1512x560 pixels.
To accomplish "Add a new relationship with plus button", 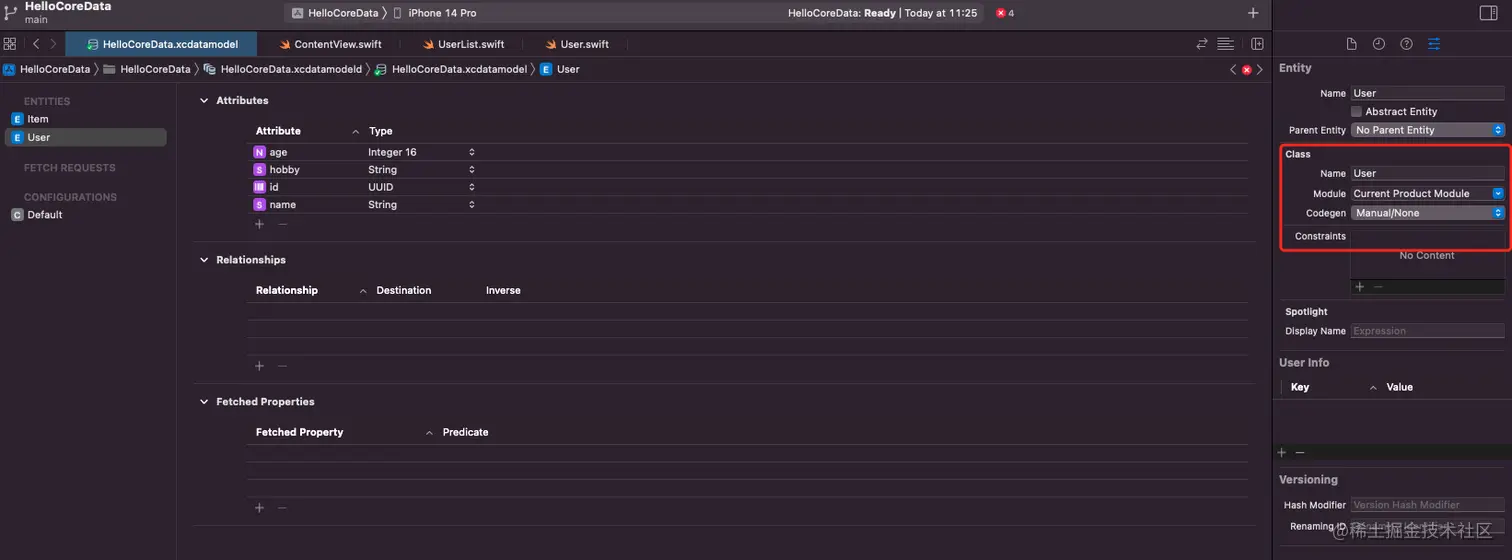I will pos(259,366).
